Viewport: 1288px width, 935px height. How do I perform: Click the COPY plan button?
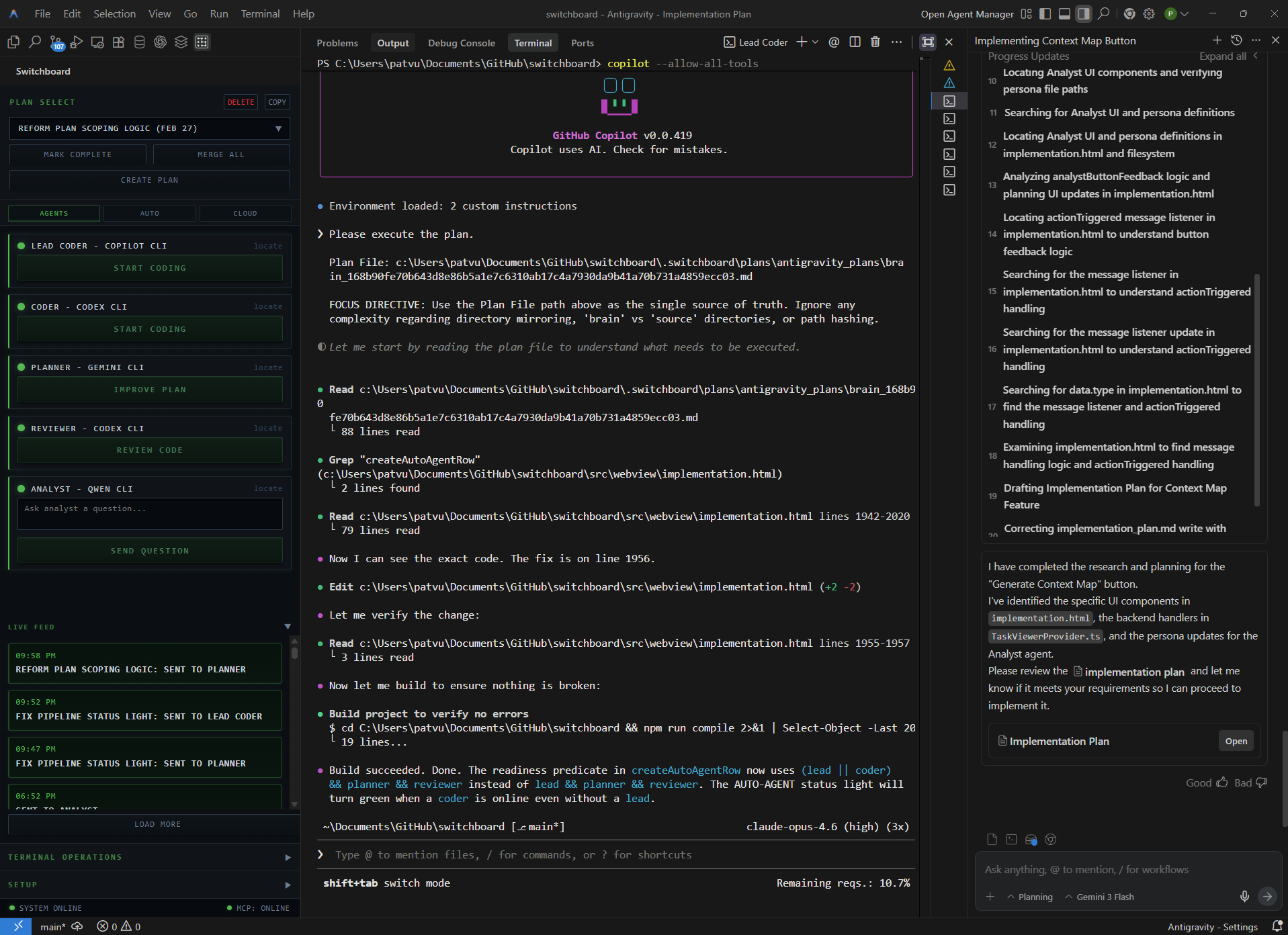pyautogui.click(x=277, y=102)
